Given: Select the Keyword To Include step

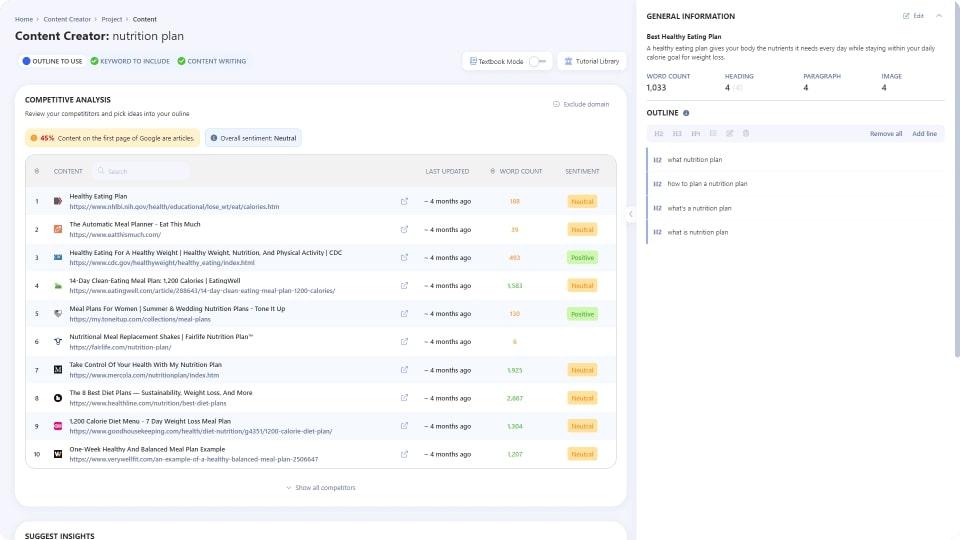Looking at the screenshot, I should click(129, 61).
